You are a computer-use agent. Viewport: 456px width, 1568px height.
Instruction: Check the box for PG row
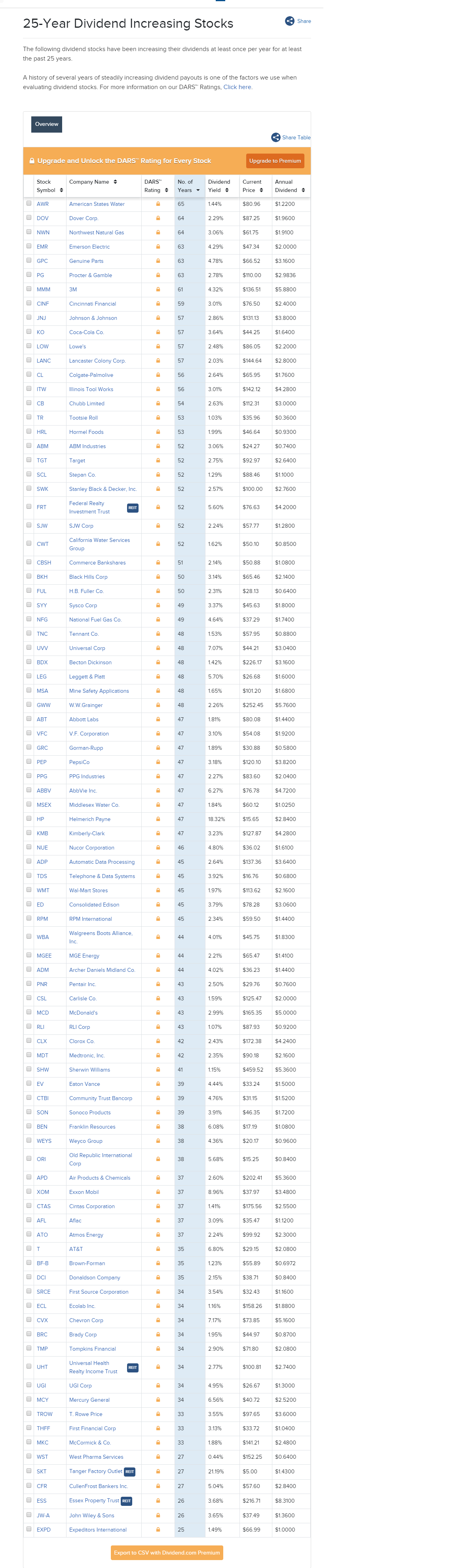28,274
